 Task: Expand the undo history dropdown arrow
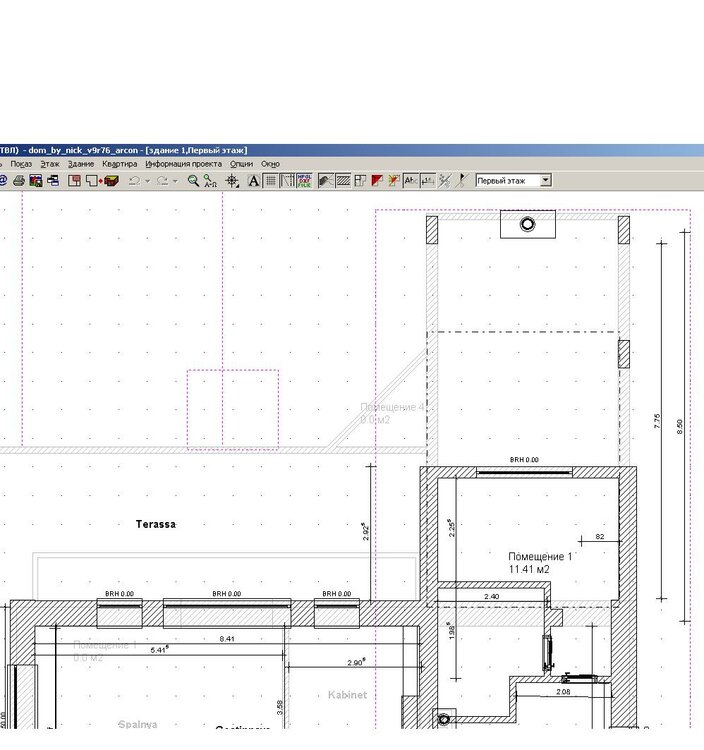pos(148,181)
